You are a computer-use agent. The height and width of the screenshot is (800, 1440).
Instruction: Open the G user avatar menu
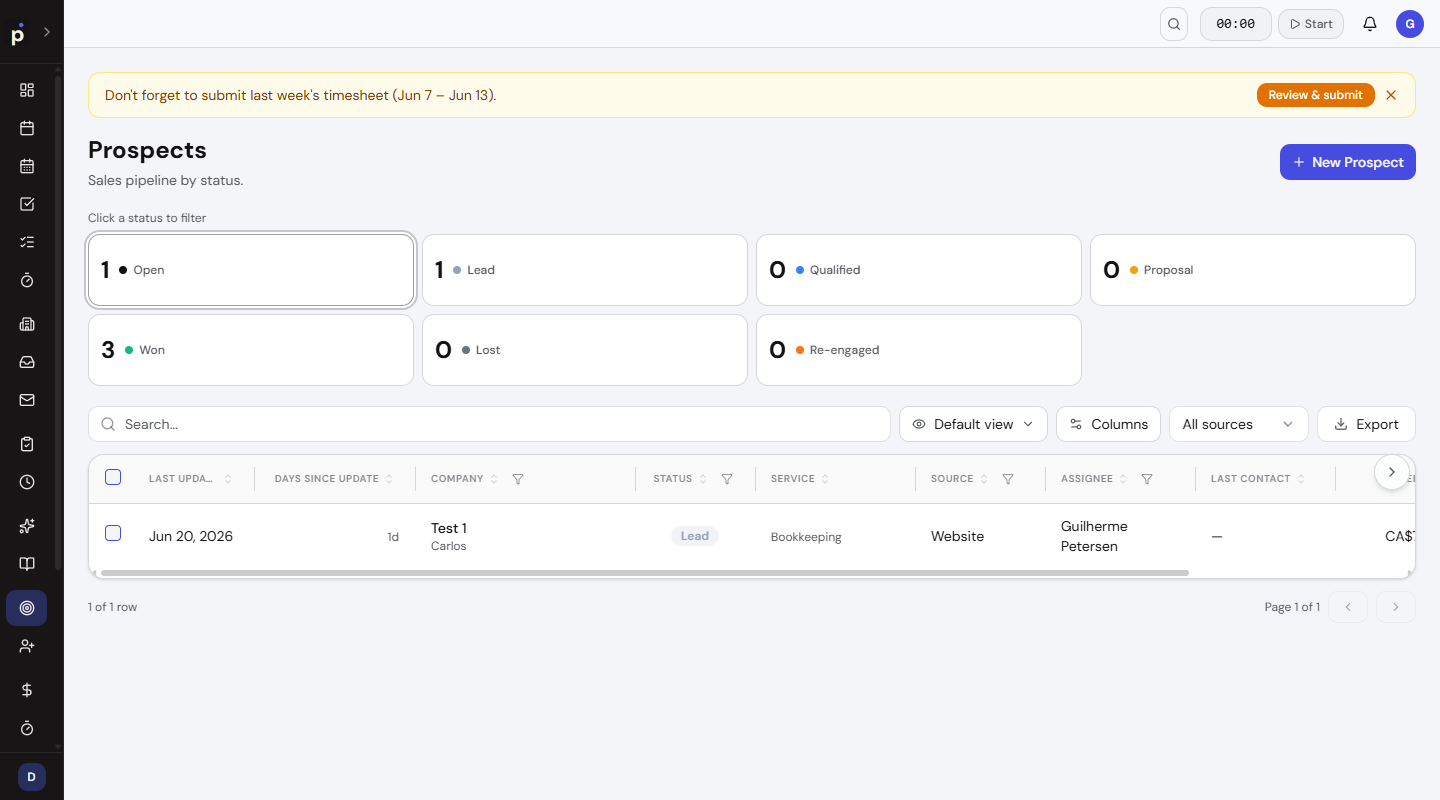pos(1410,24)
